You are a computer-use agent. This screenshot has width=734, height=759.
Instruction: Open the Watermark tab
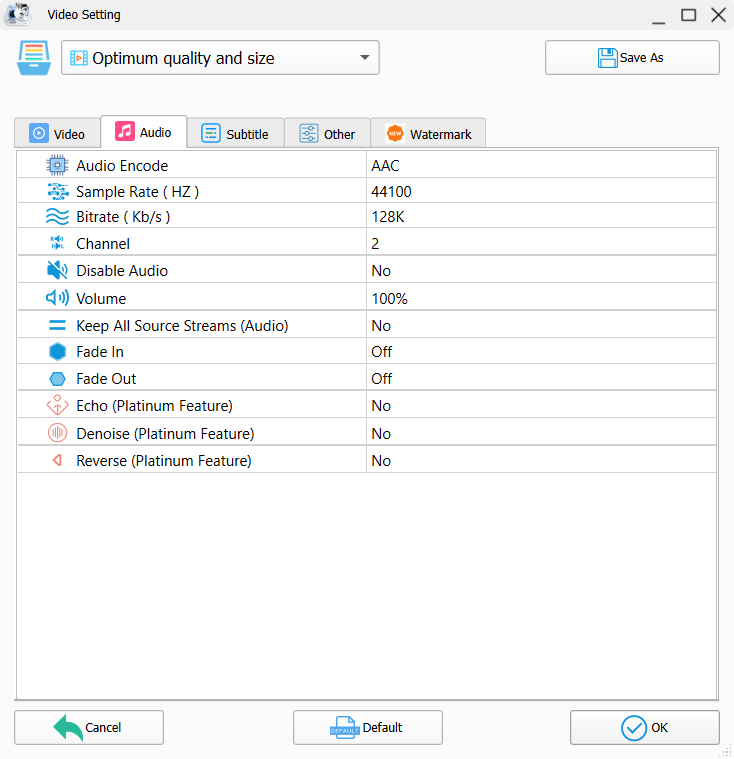click(x=428, y=134)
